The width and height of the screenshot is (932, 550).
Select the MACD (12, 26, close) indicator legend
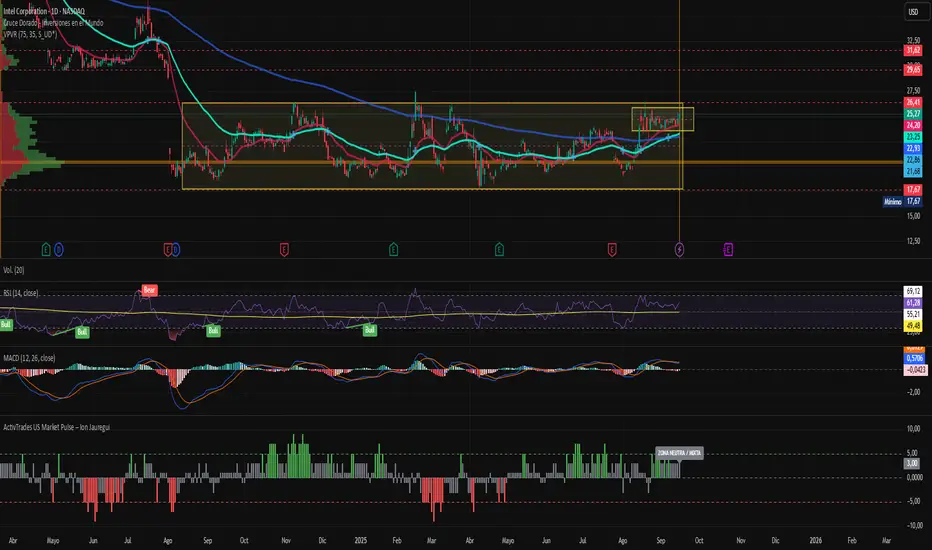click(29, 358)
